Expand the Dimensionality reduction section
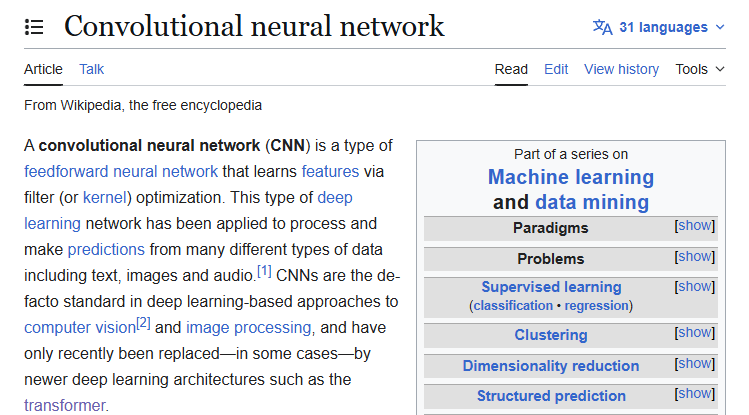This screenshot has height=415, width=749. pyautogui.click(x=695, y=364)
